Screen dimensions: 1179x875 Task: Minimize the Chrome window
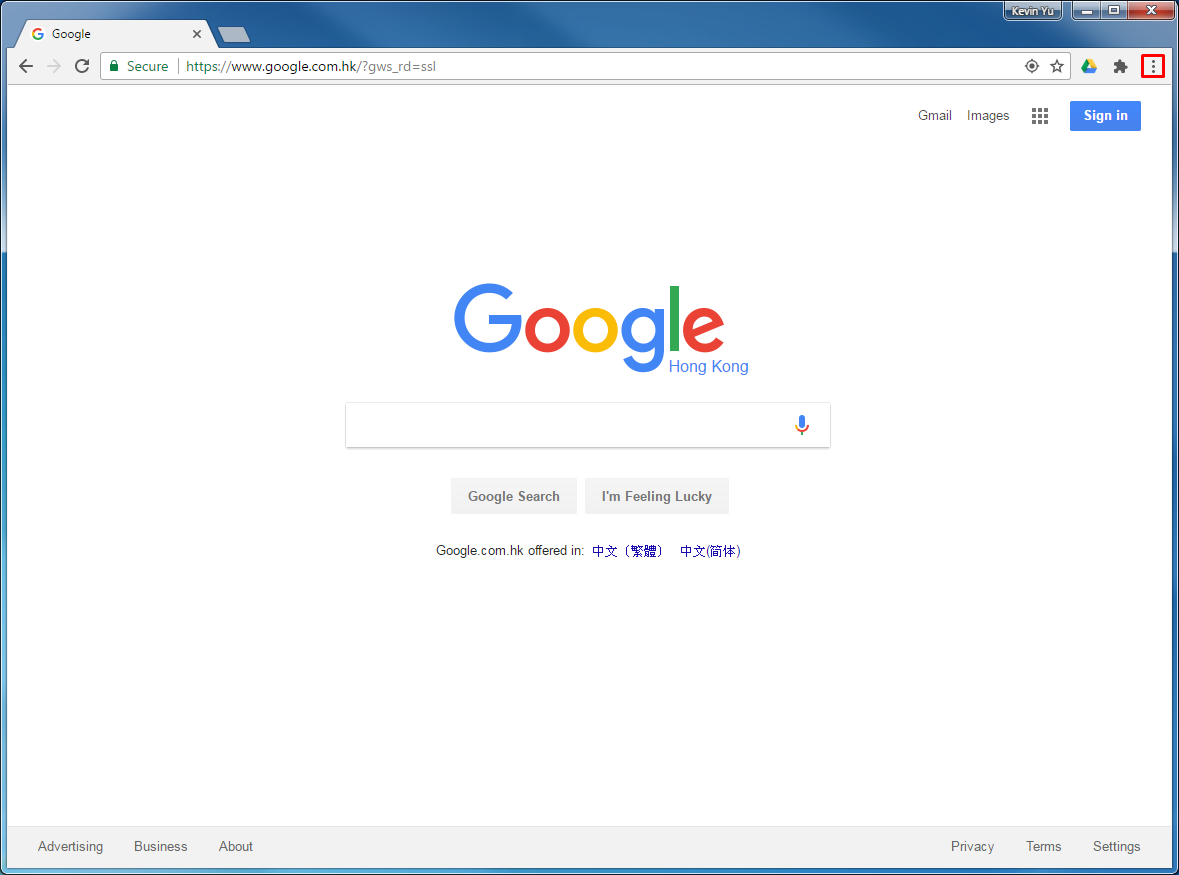1087,11
